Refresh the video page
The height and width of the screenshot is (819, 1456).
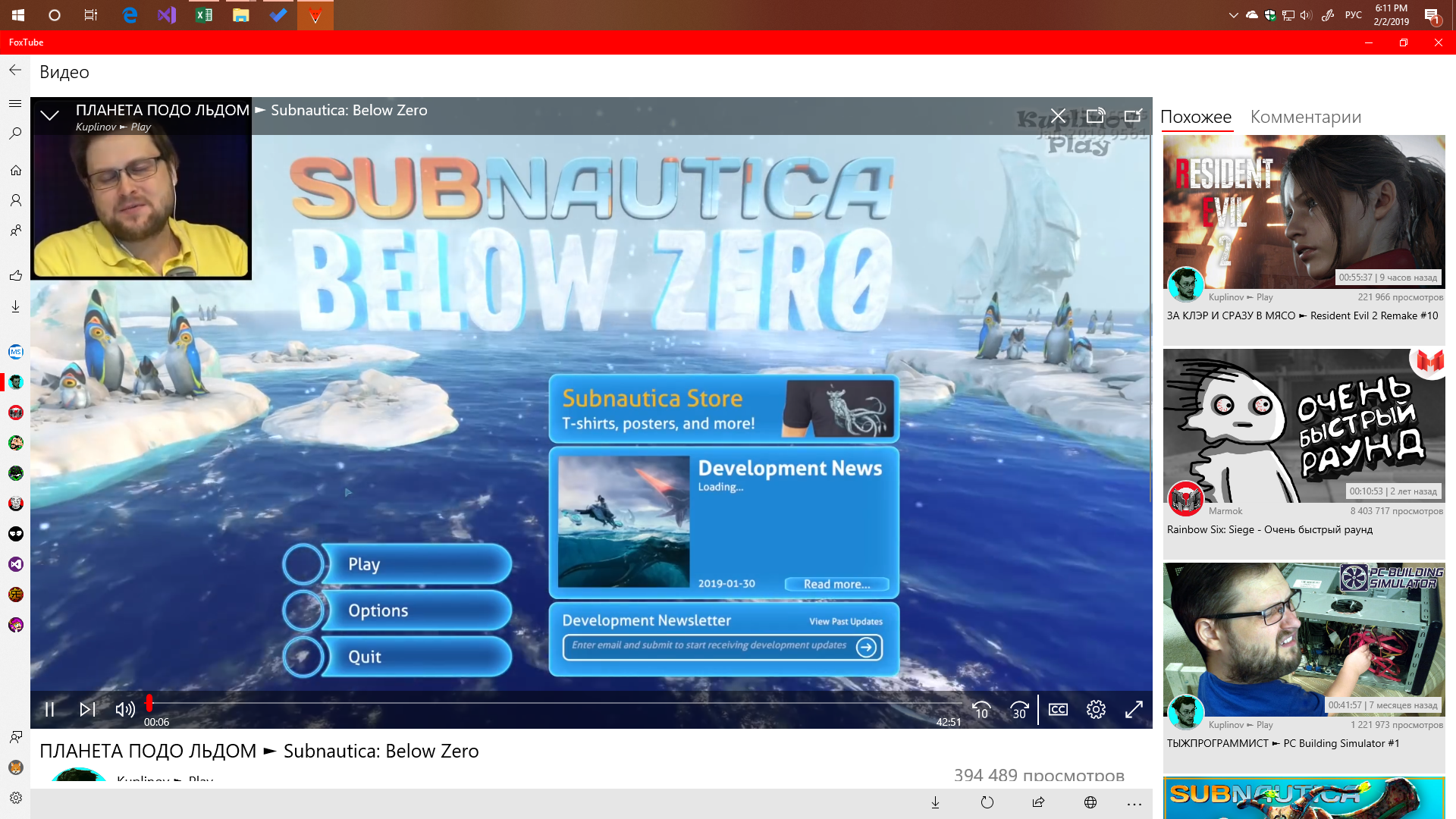coord(987,802)
